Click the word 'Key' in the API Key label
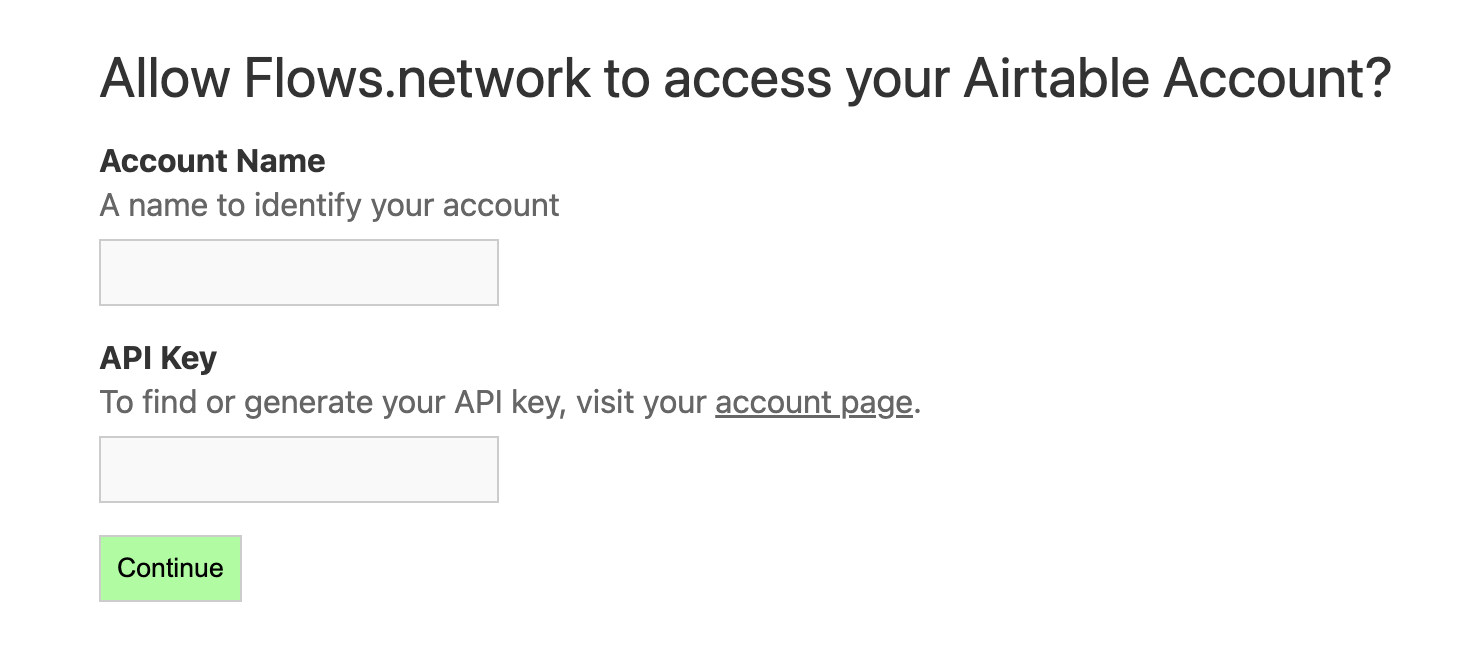Image resolution: width=1482 pixels, height=662 pixels. pyautogui.click(x=190, y=358)
